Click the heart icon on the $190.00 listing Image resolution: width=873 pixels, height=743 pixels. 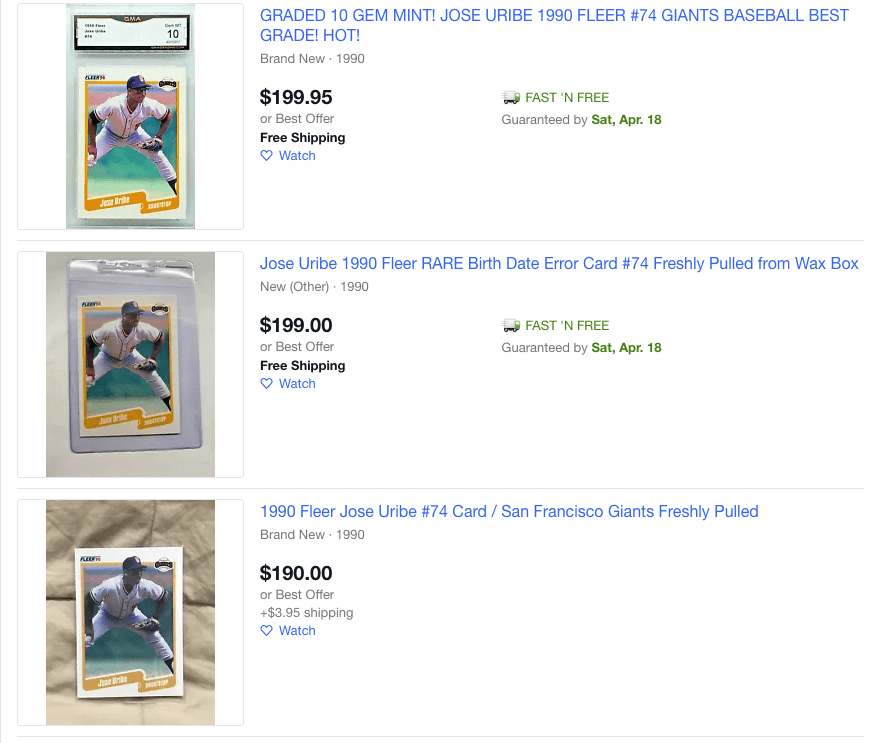(266, 631)
